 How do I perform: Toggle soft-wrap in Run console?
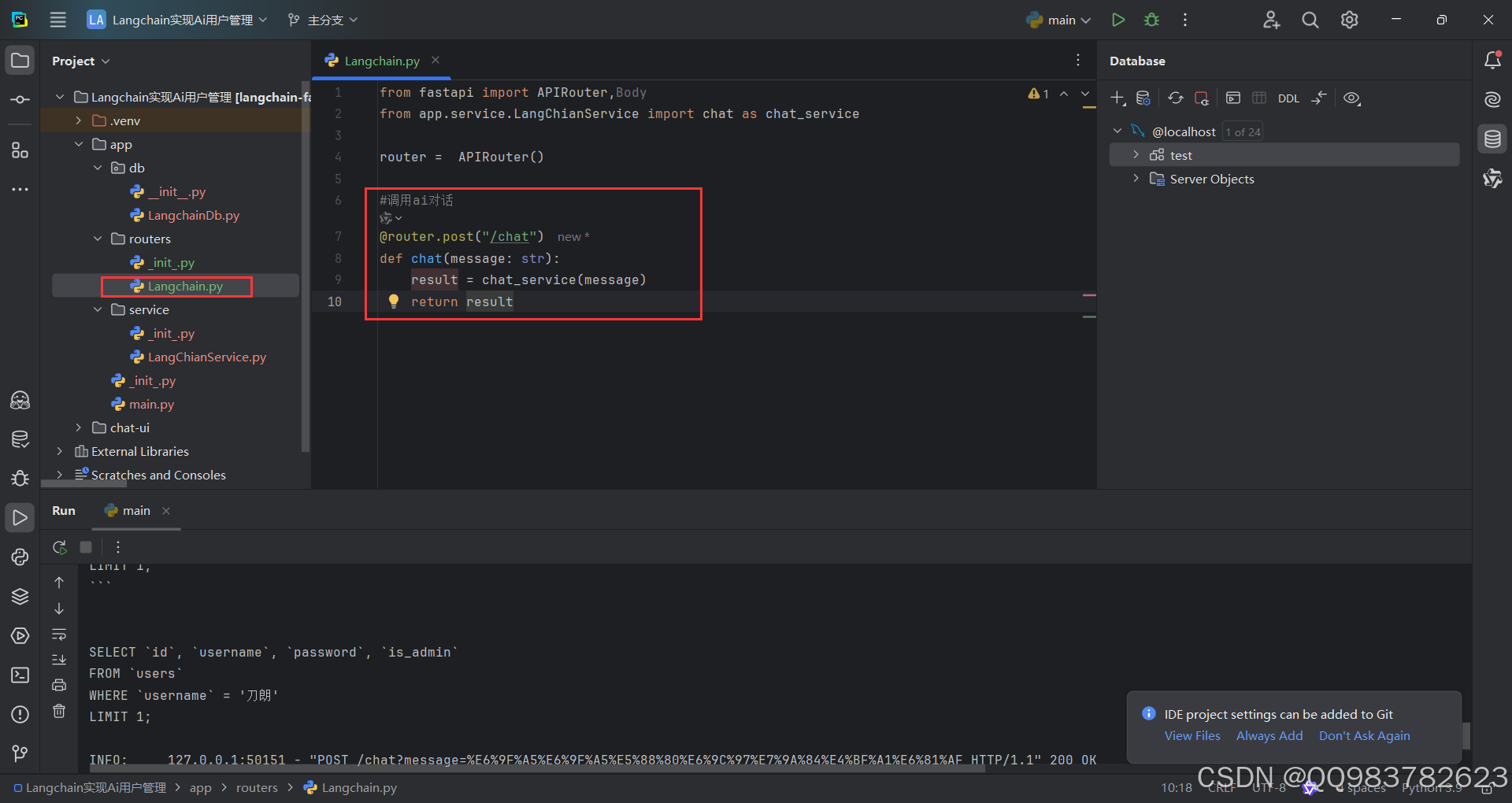click(x=59, y=635)
